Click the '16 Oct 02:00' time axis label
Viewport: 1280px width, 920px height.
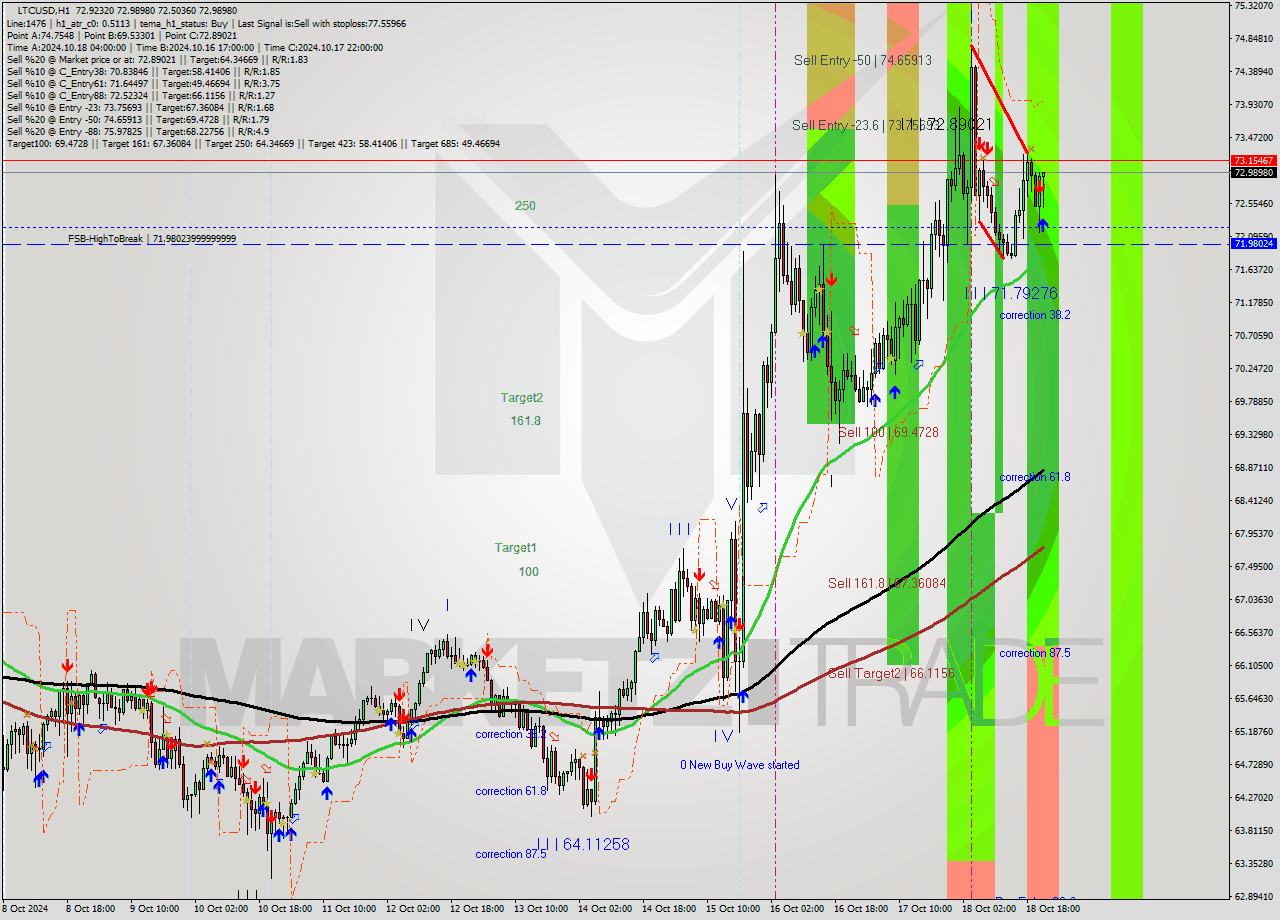coord(797,909)
